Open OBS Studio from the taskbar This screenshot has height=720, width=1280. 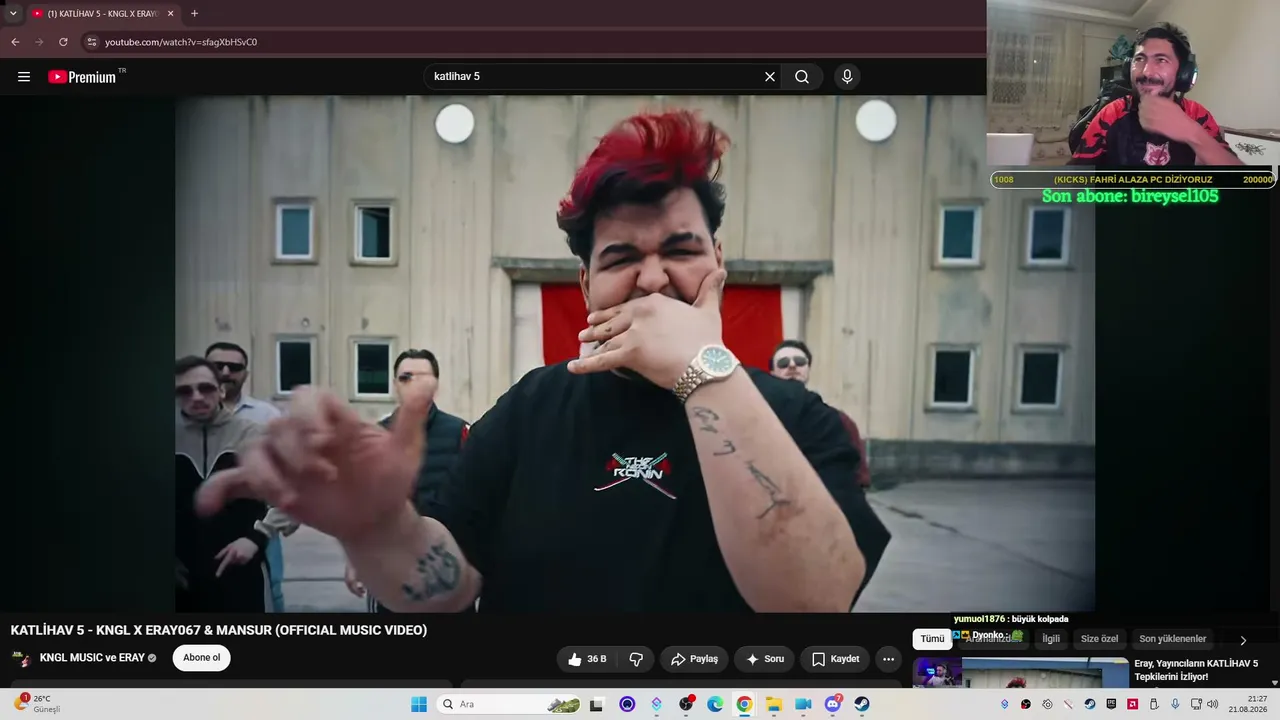(x=686, y=704)
